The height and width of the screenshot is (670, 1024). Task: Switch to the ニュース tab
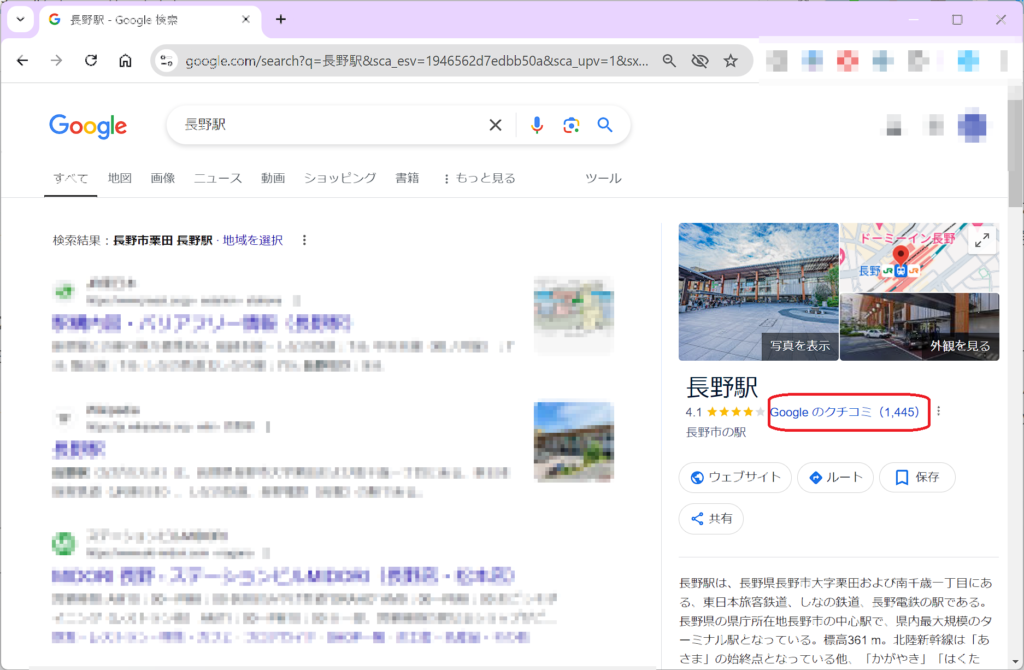coord(218,178)
